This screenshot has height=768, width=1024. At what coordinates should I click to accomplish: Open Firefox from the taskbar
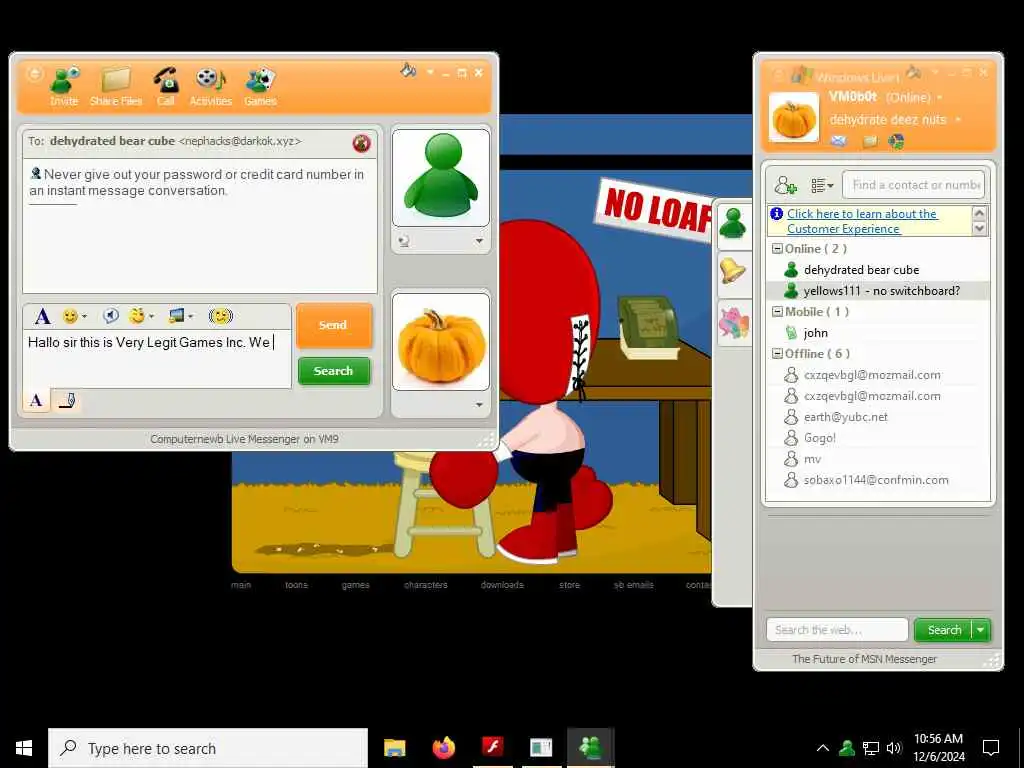444,748
